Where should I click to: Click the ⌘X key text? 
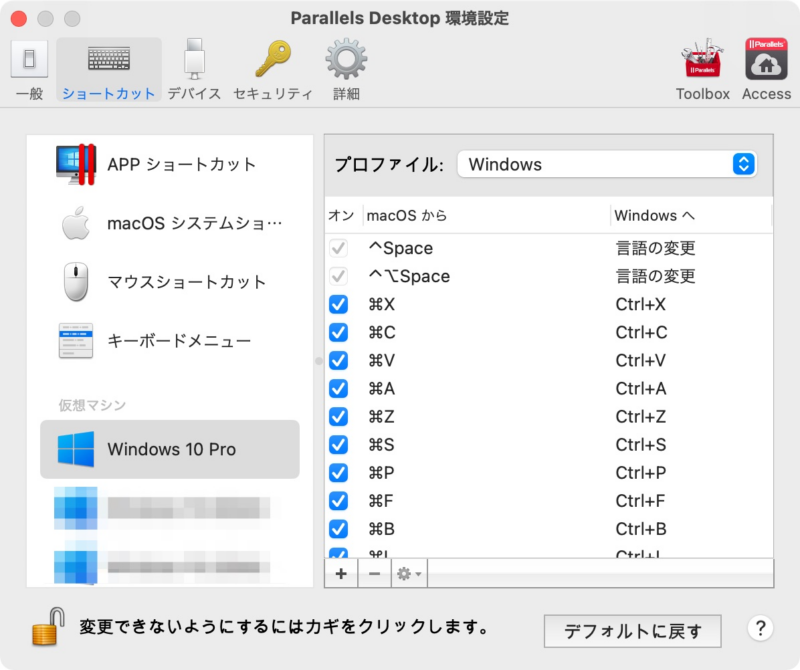point(382,305)
